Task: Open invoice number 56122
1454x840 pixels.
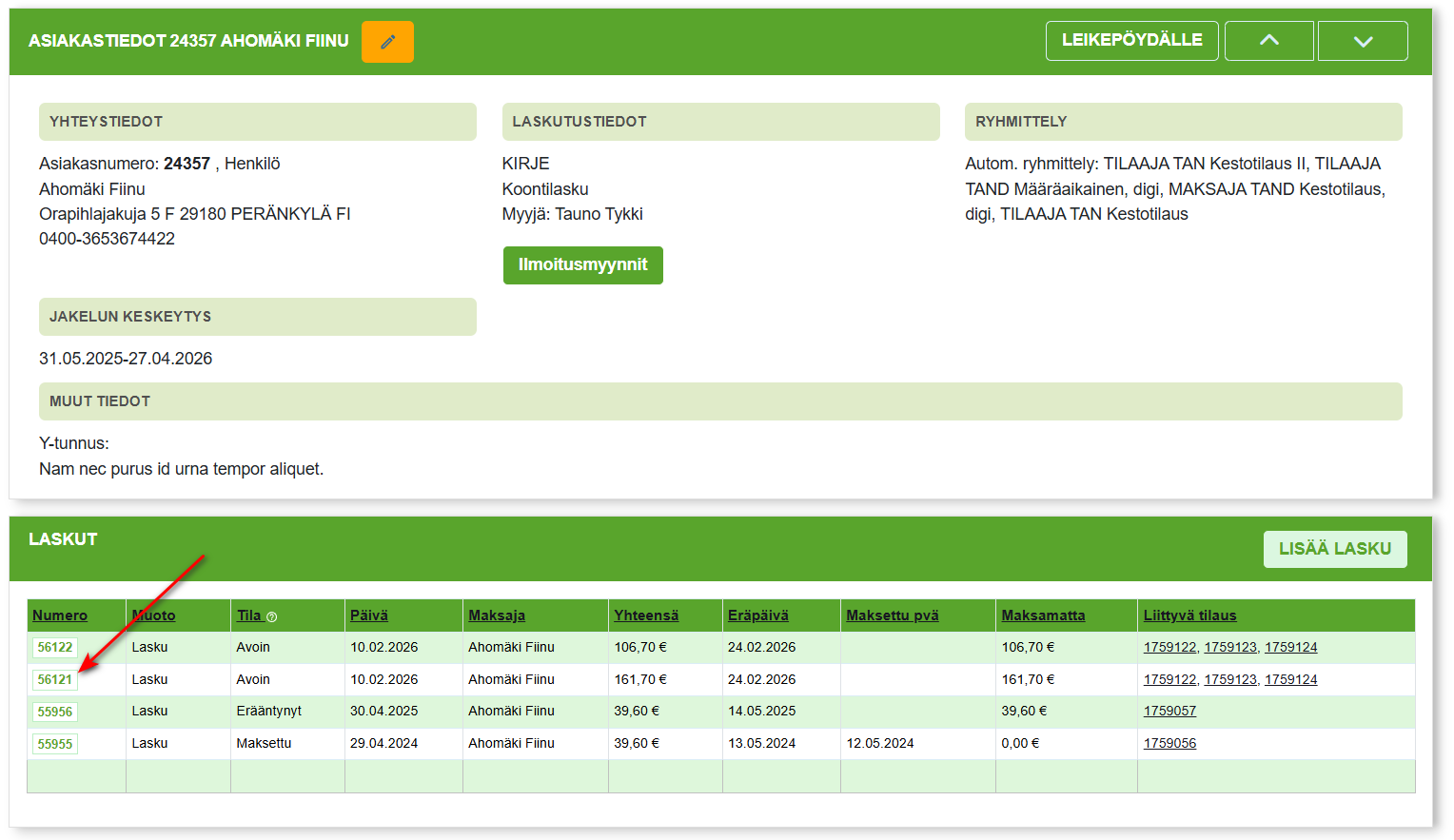Action: click(55, 648)
